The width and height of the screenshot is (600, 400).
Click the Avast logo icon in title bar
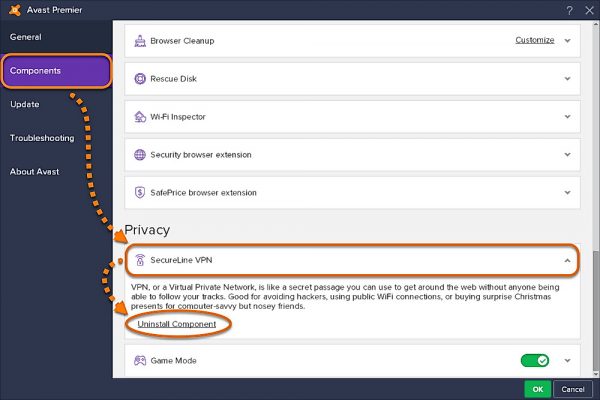point(15,10)
